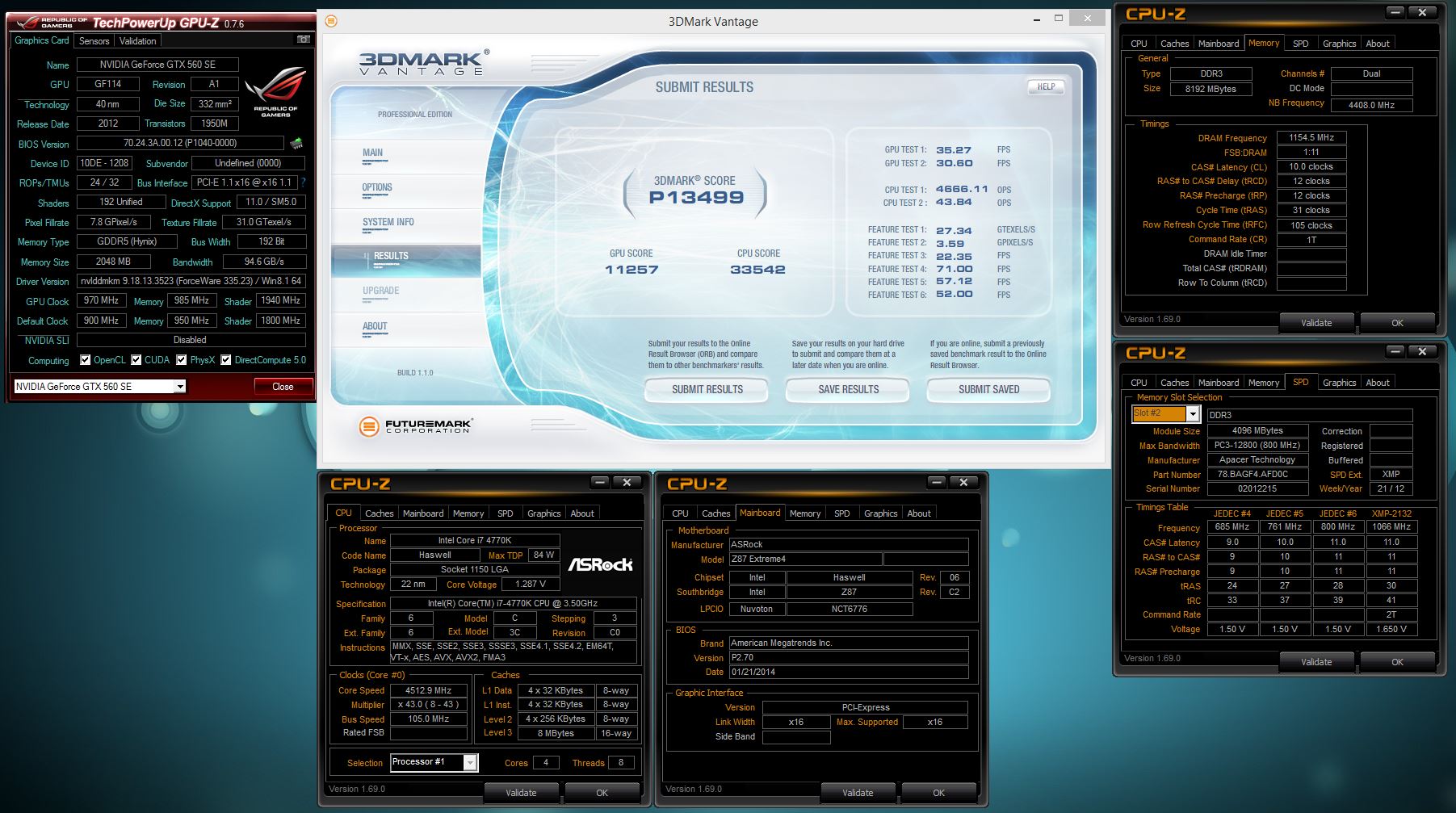The width and height of the screenshot is (1456, 813).
Task: Click the ASRock logo in CPU-Z CPU window
Action: [x=600, y=564]
